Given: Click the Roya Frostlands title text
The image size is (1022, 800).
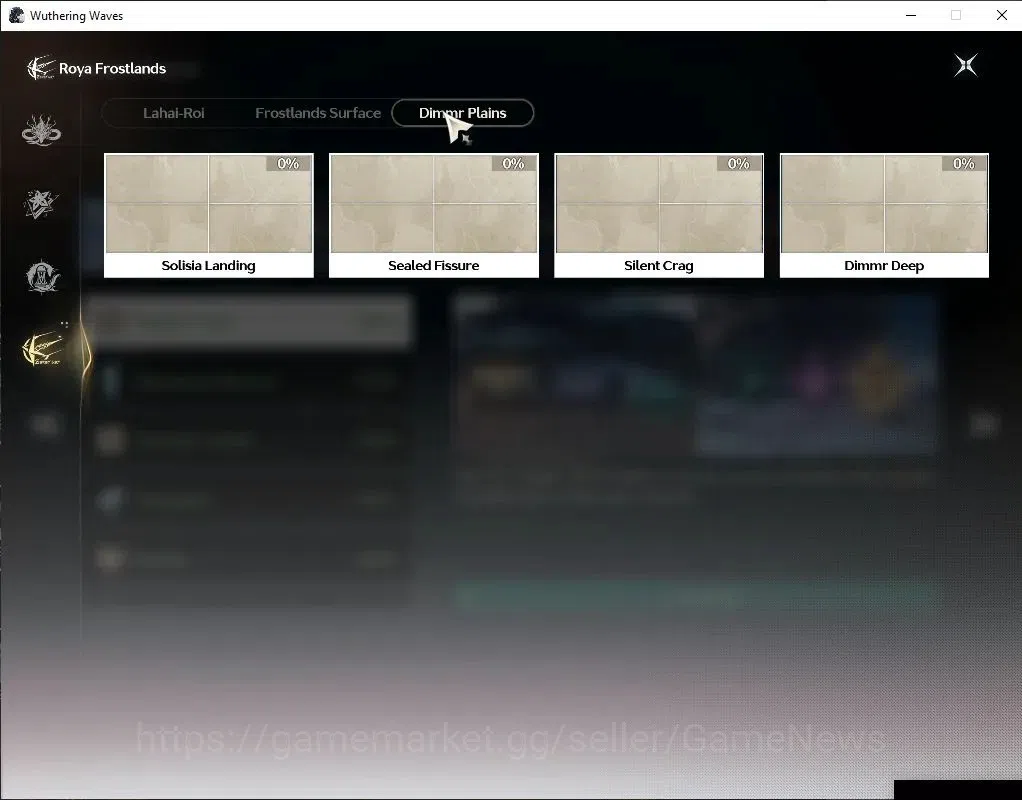Looking at the screenshot, I should click(112, 68).
